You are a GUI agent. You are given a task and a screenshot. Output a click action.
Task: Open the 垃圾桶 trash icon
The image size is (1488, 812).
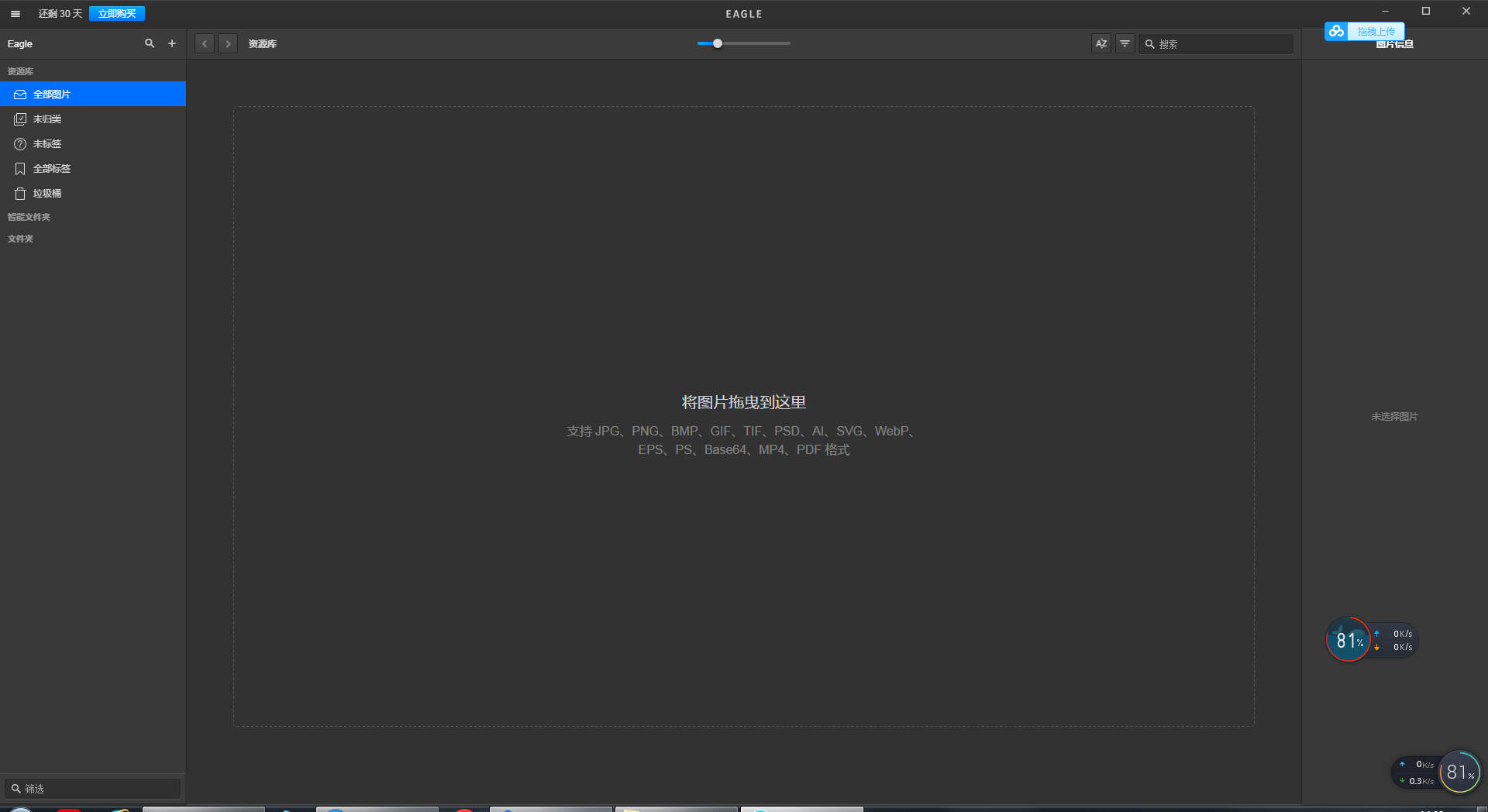pos(19,193)
